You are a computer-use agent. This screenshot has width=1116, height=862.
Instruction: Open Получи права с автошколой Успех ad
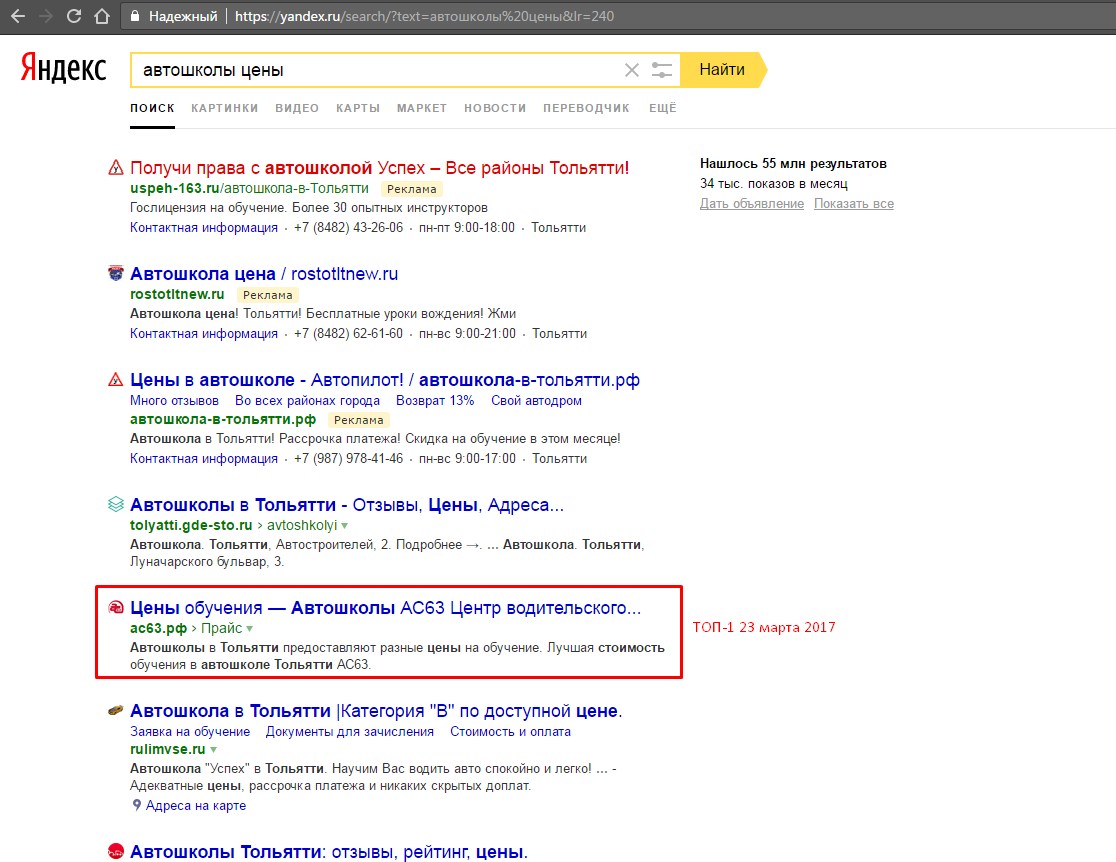pyautogui.click(x=379, y=168)
